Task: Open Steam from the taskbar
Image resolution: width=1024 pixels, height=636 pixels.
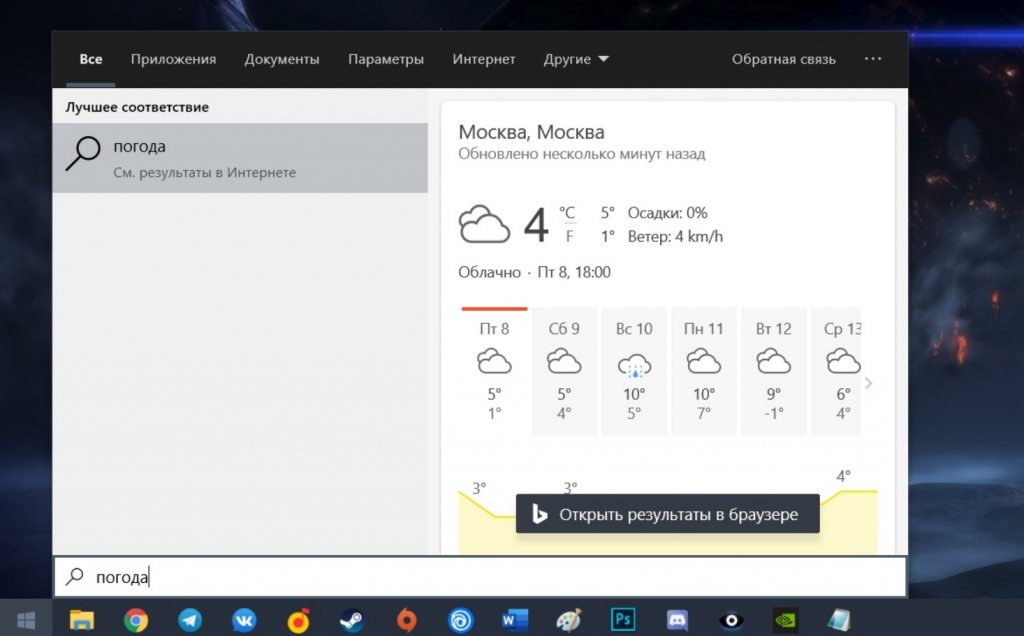Action: 352,621
